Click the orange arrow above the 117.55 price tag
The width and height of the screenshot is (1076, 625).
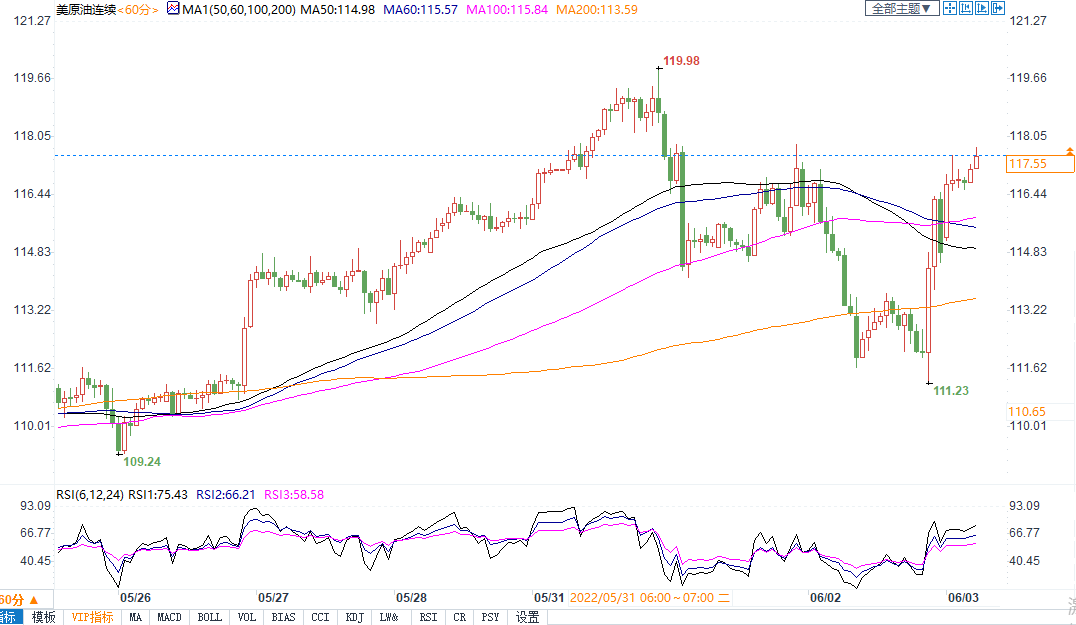click(1069, 150)
